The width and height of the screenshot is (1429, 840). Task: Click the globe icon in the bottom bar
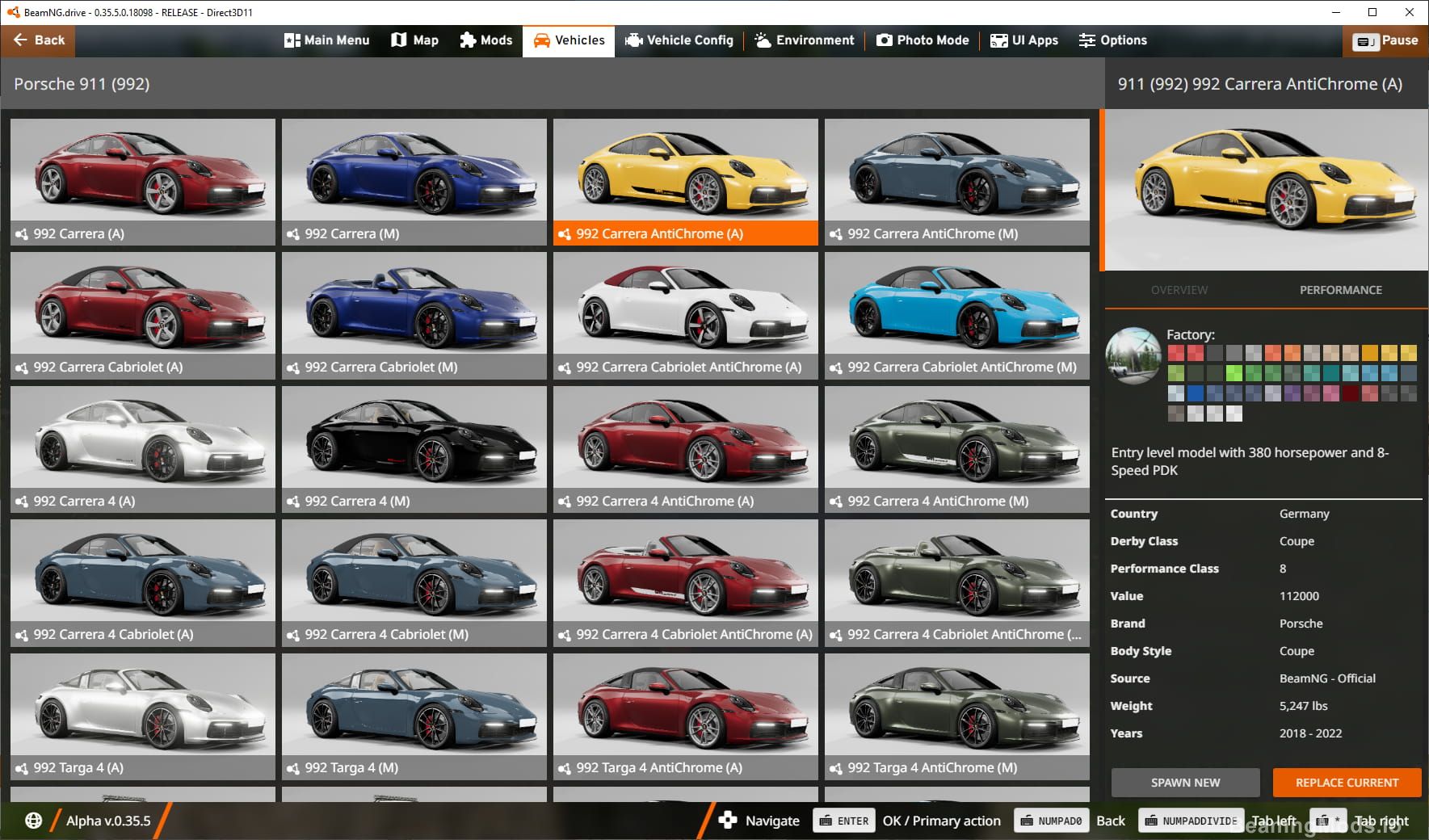tap(33, 821)
